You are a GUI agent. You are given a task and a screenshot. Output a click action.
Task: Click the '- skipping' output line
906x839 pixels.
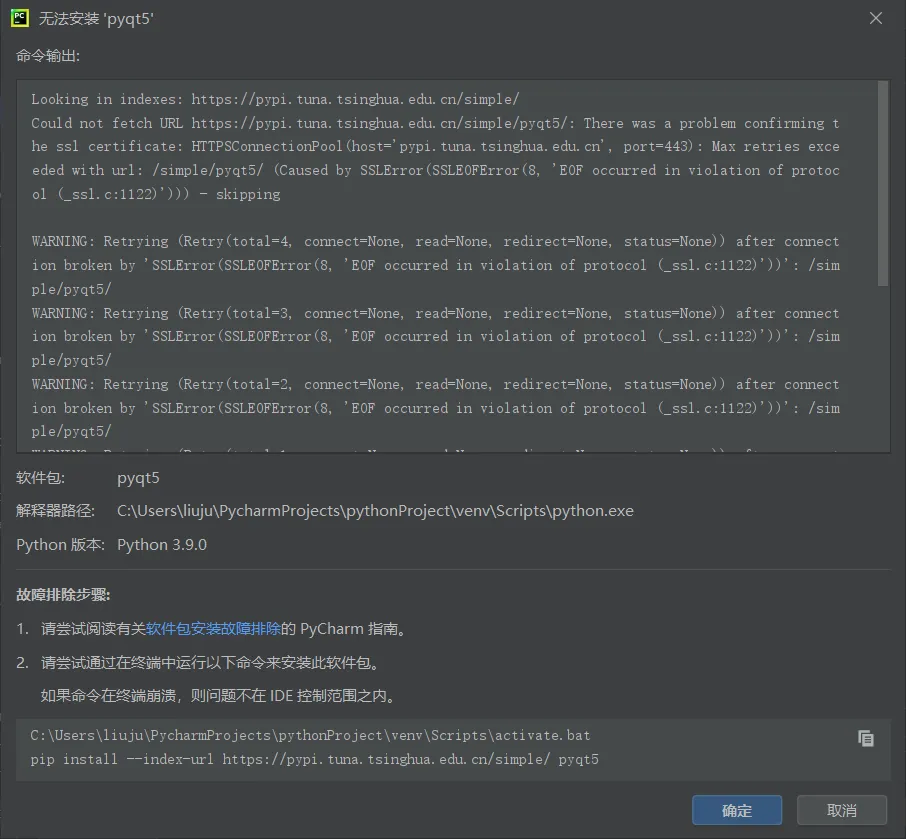(x=156, y=194)
